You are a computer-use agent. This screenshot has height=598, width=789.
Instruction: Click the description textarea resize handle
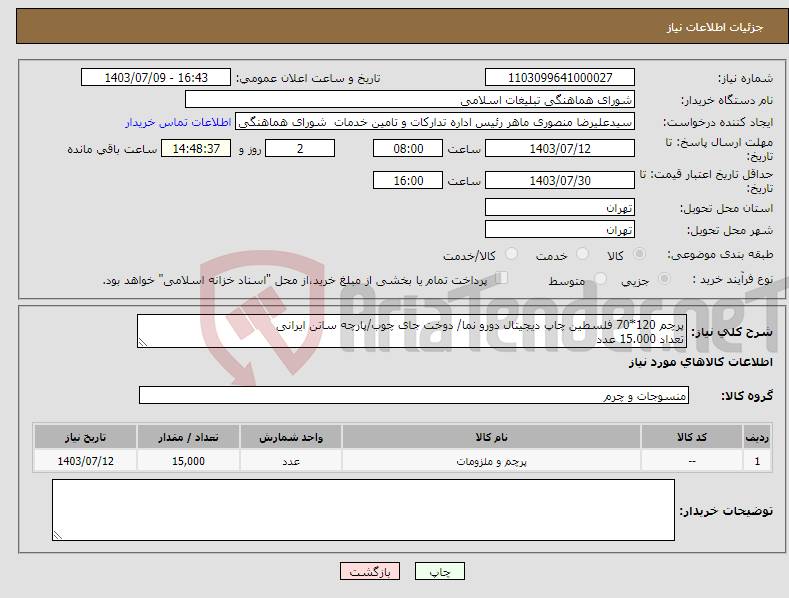pyautogui.click(x=143, y=342)
